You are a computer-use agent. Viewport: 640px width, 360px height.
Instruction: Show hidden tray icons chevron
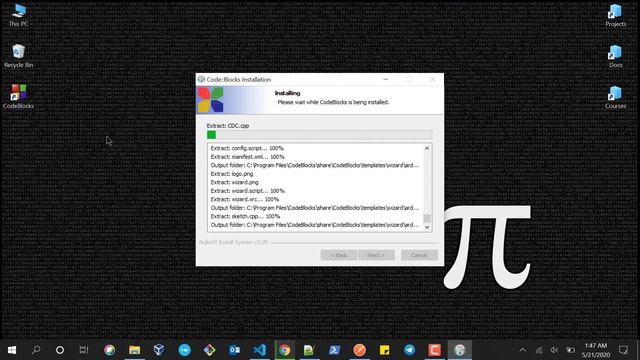(523, 350)
